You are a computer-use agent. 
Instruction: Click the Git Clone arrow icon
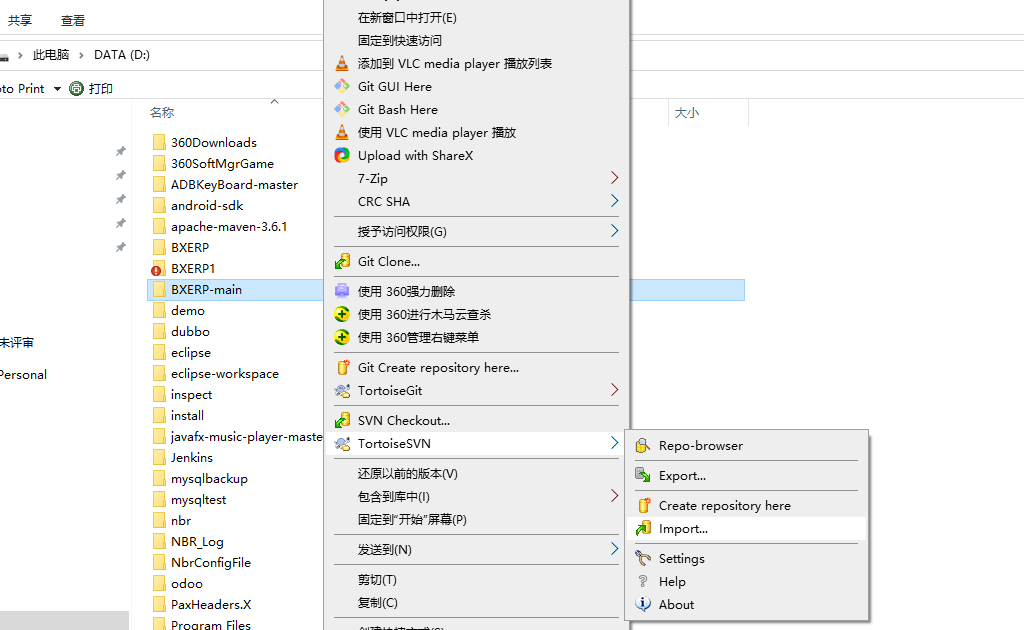click(x=342, y=262)
